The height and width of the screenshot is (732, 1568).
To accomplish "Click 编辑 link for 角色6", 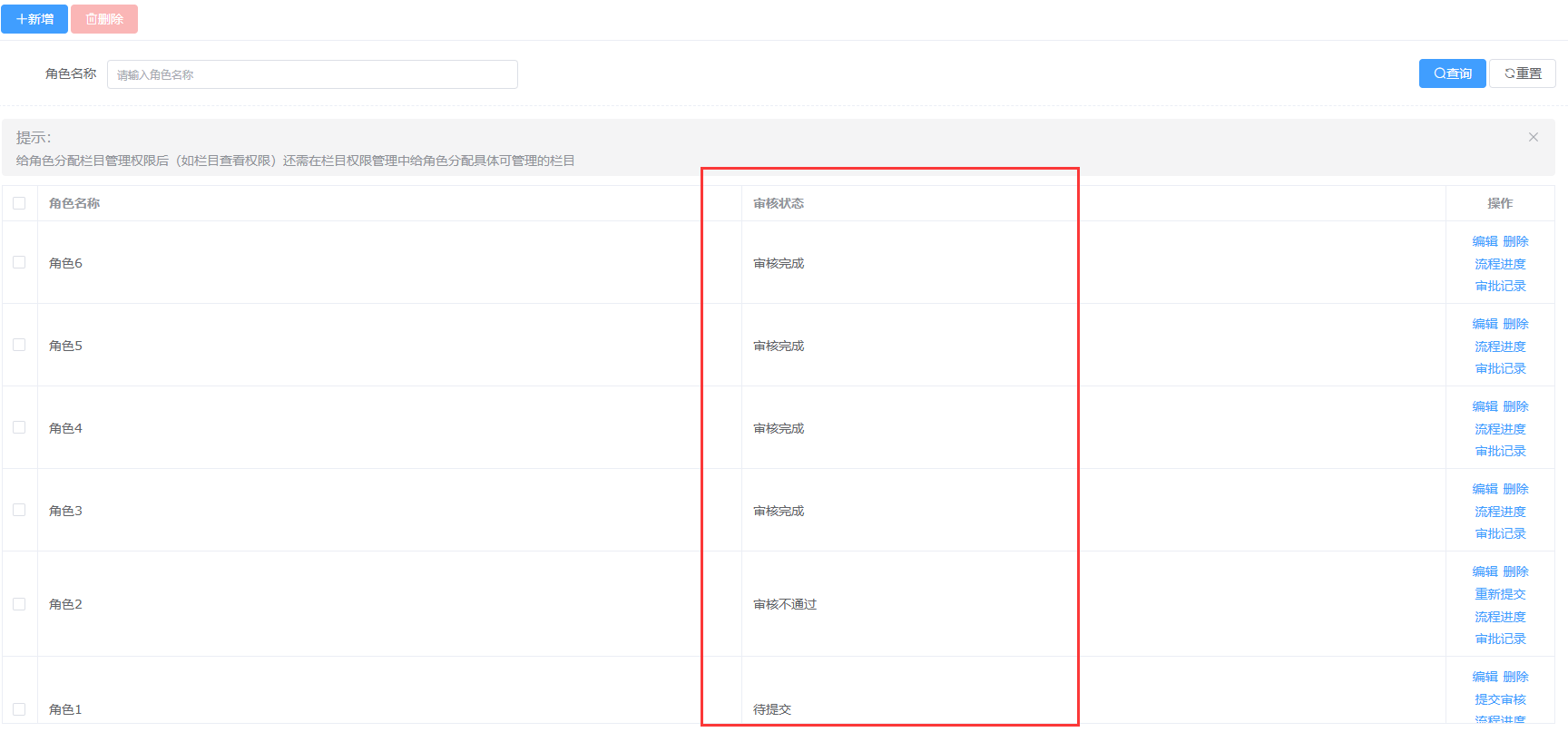I will [x=1485, y=241].
